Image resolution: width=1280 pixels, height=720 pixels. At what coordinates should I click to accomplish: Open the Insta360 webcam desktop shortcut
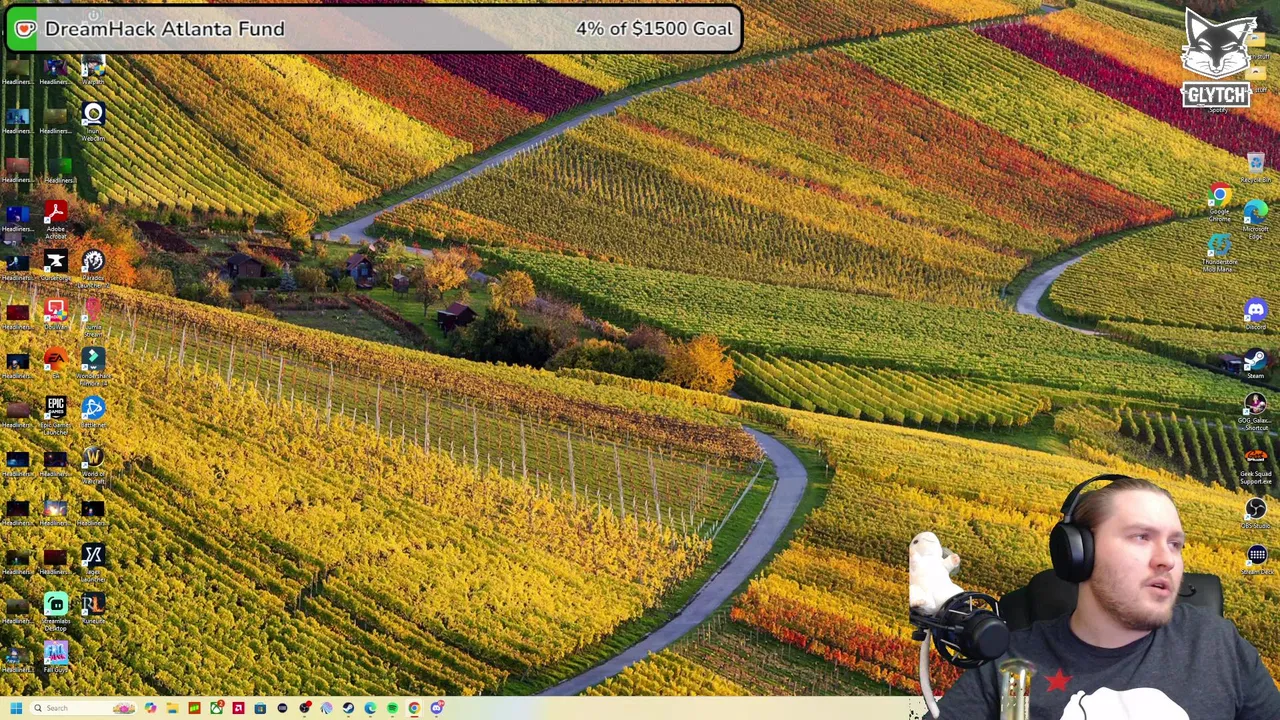pyautogui.click(x=93, y=118)
